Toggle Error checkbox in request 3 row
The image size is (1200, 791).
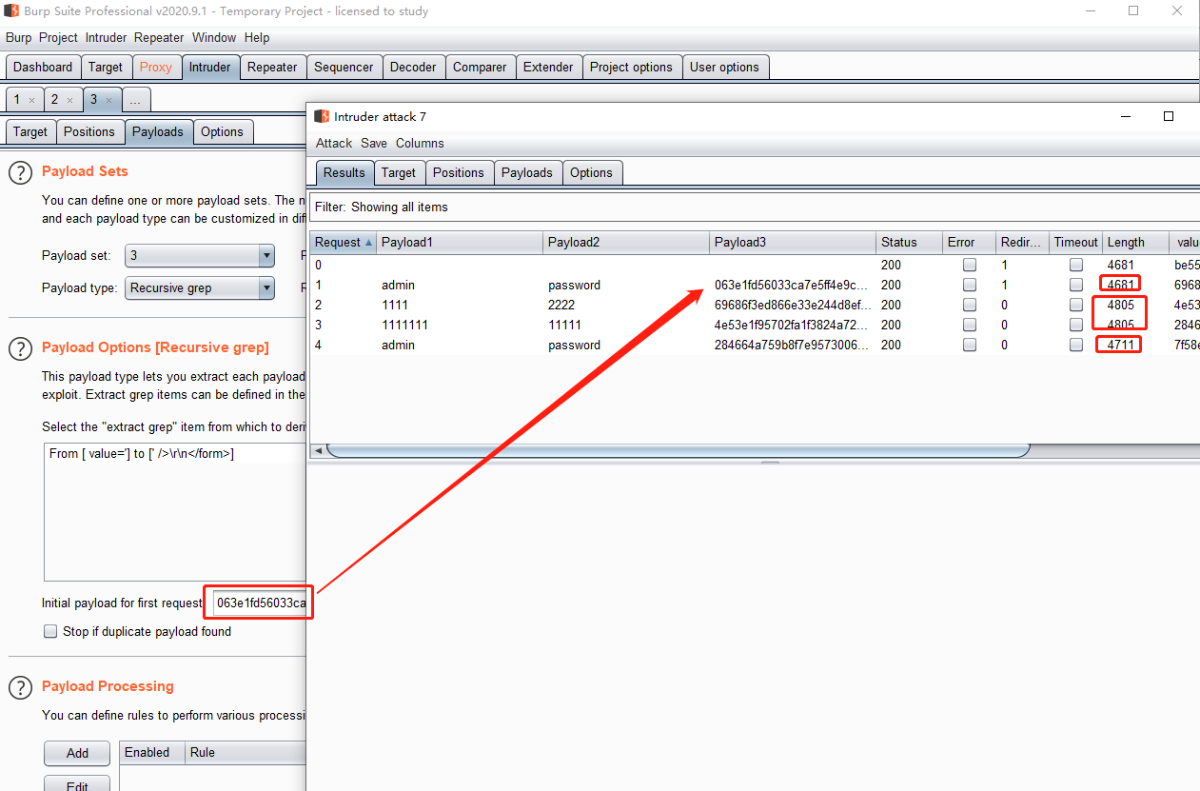tap(969, 325)
